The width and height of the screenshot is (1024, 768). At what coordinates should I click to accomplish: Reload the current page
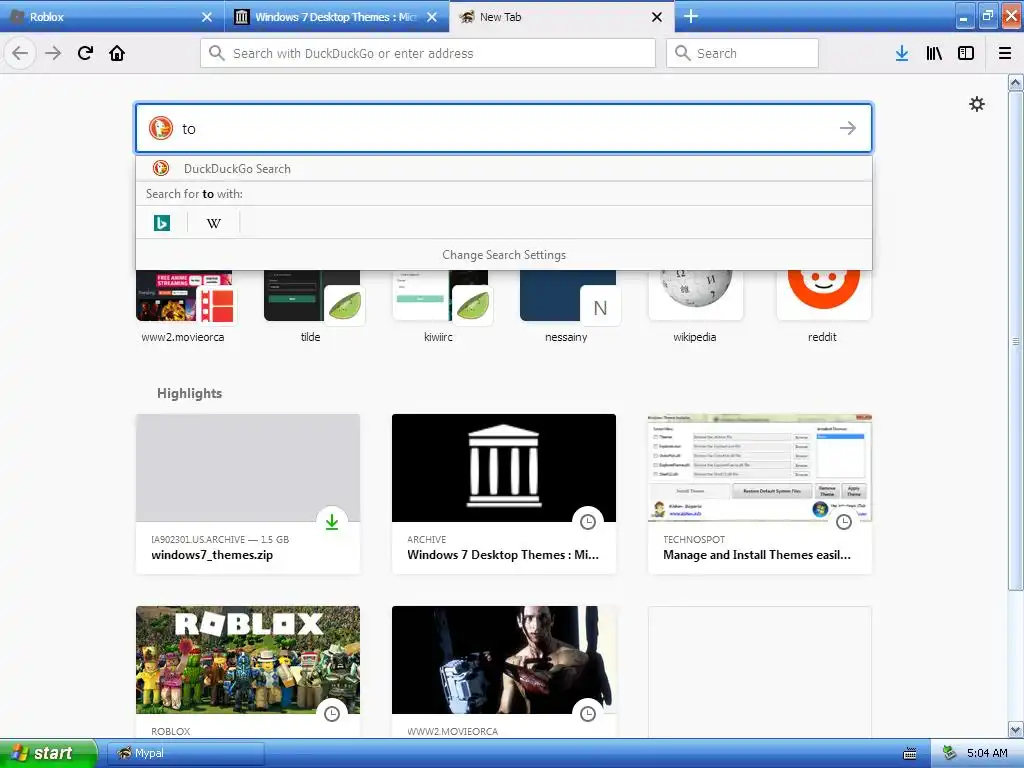point(85,53)
